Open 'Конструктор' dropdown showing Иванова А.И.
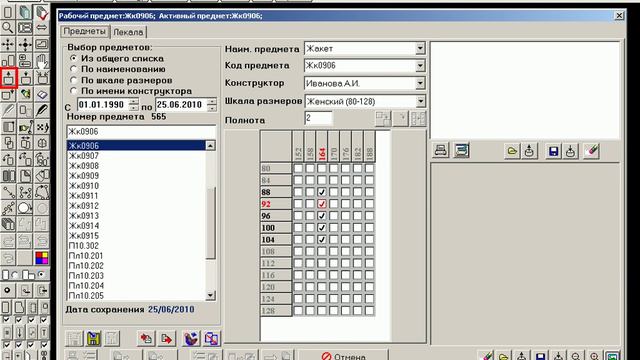 tap(420, 83)
